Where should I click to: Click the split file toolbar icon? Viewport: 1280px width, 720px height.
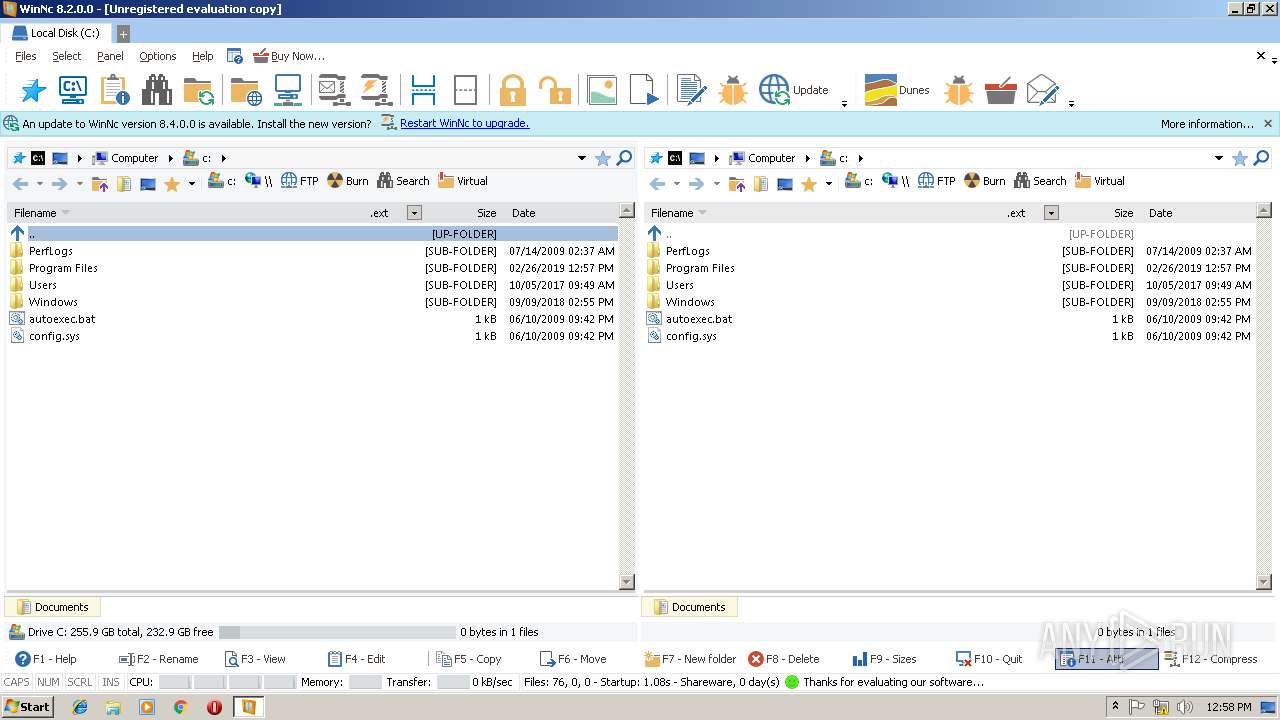pos(423,90)
